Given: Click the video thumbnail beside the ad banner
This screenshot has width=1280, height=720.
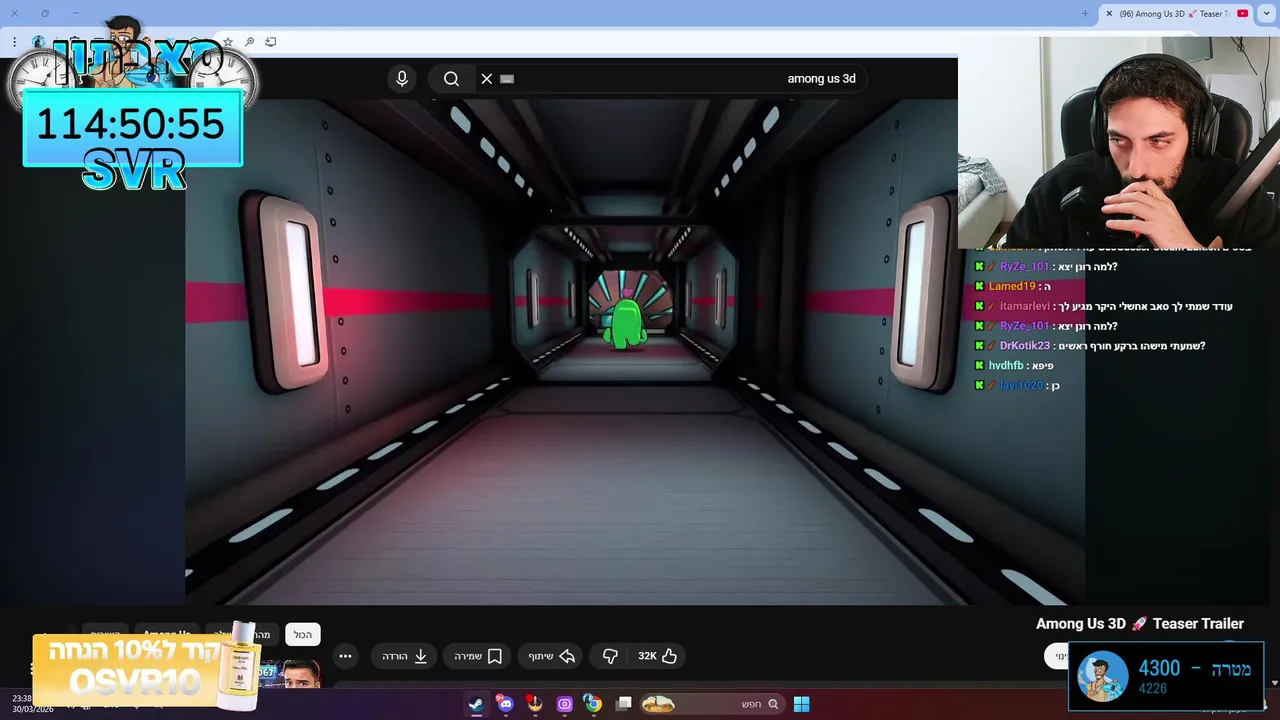Looking at the screenshot, I should [290, 674].
